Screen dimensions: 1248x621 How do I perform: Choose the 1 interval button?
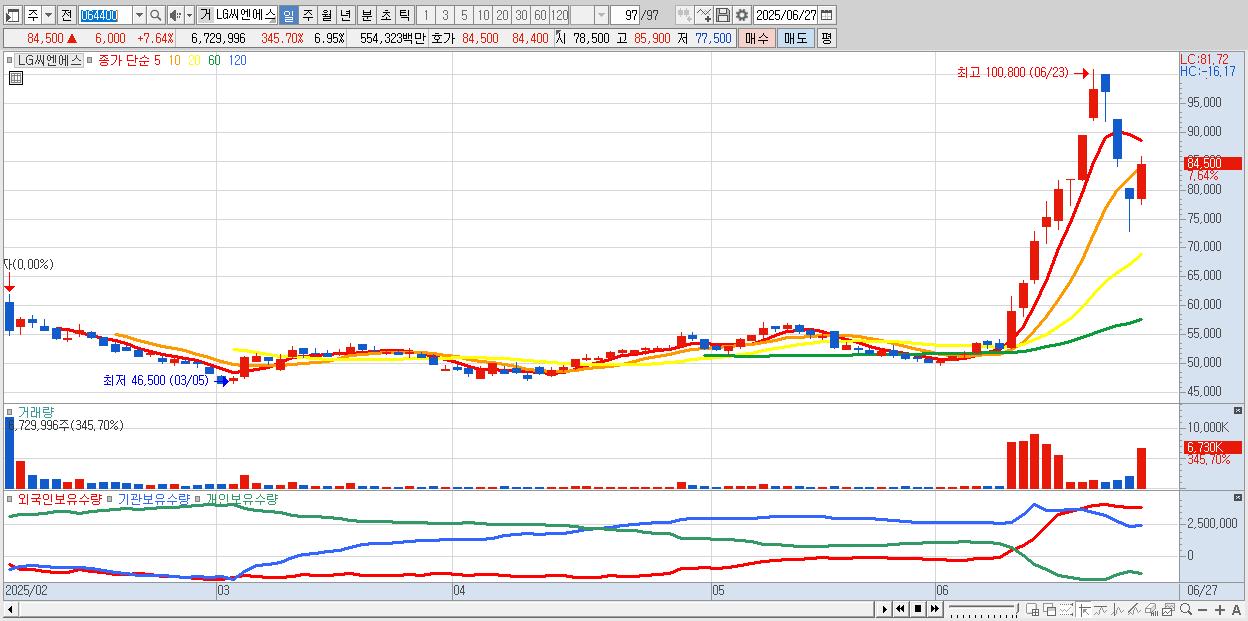tap(426, 15)
